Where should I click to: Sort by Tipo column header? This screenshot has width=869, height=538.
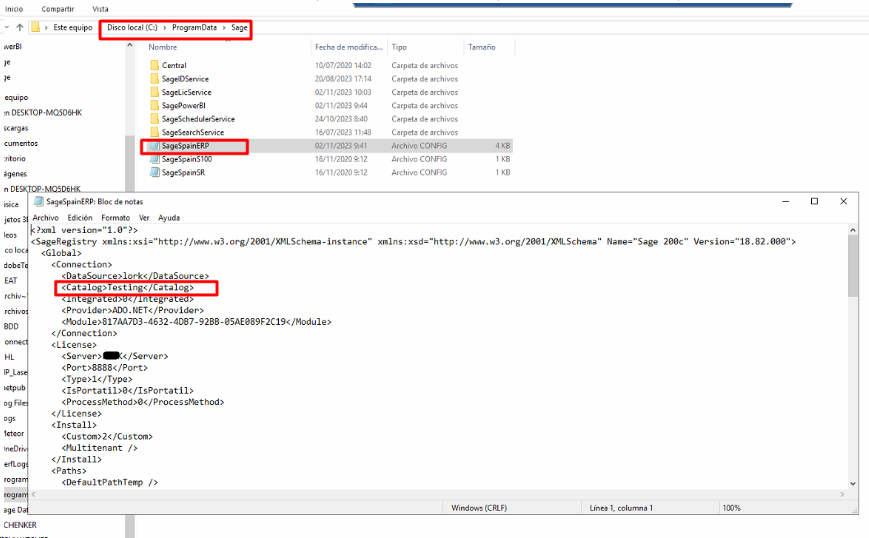coord(399,47)
